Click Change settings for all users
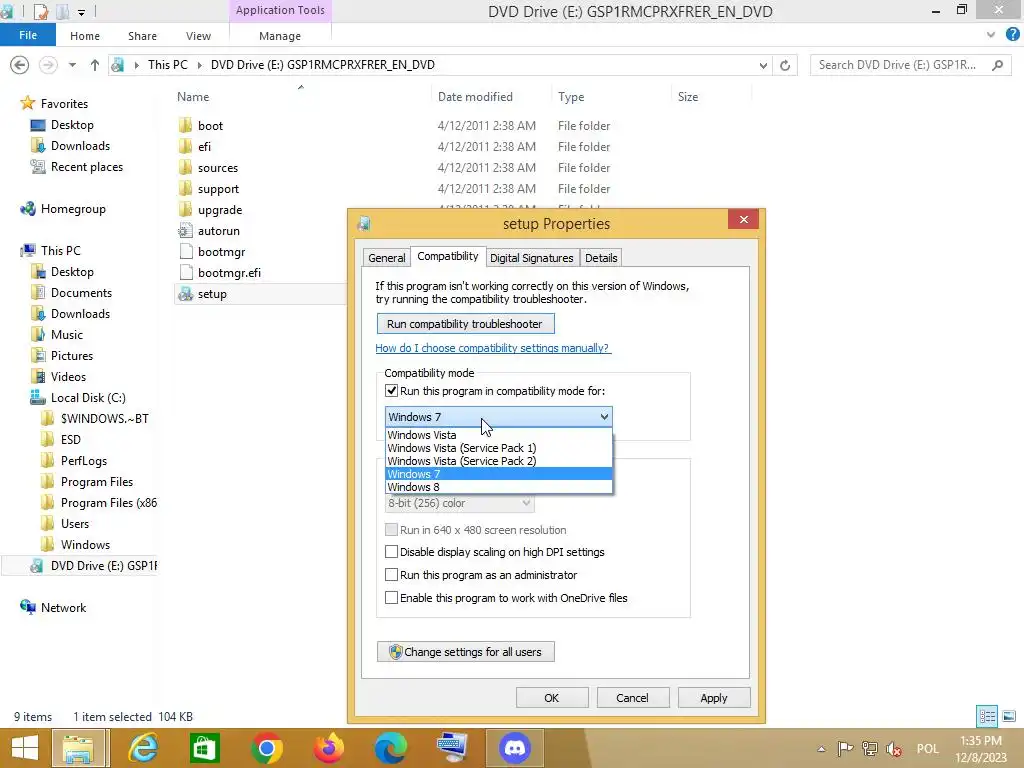1024x768 pixels. [x=465, y=652]
